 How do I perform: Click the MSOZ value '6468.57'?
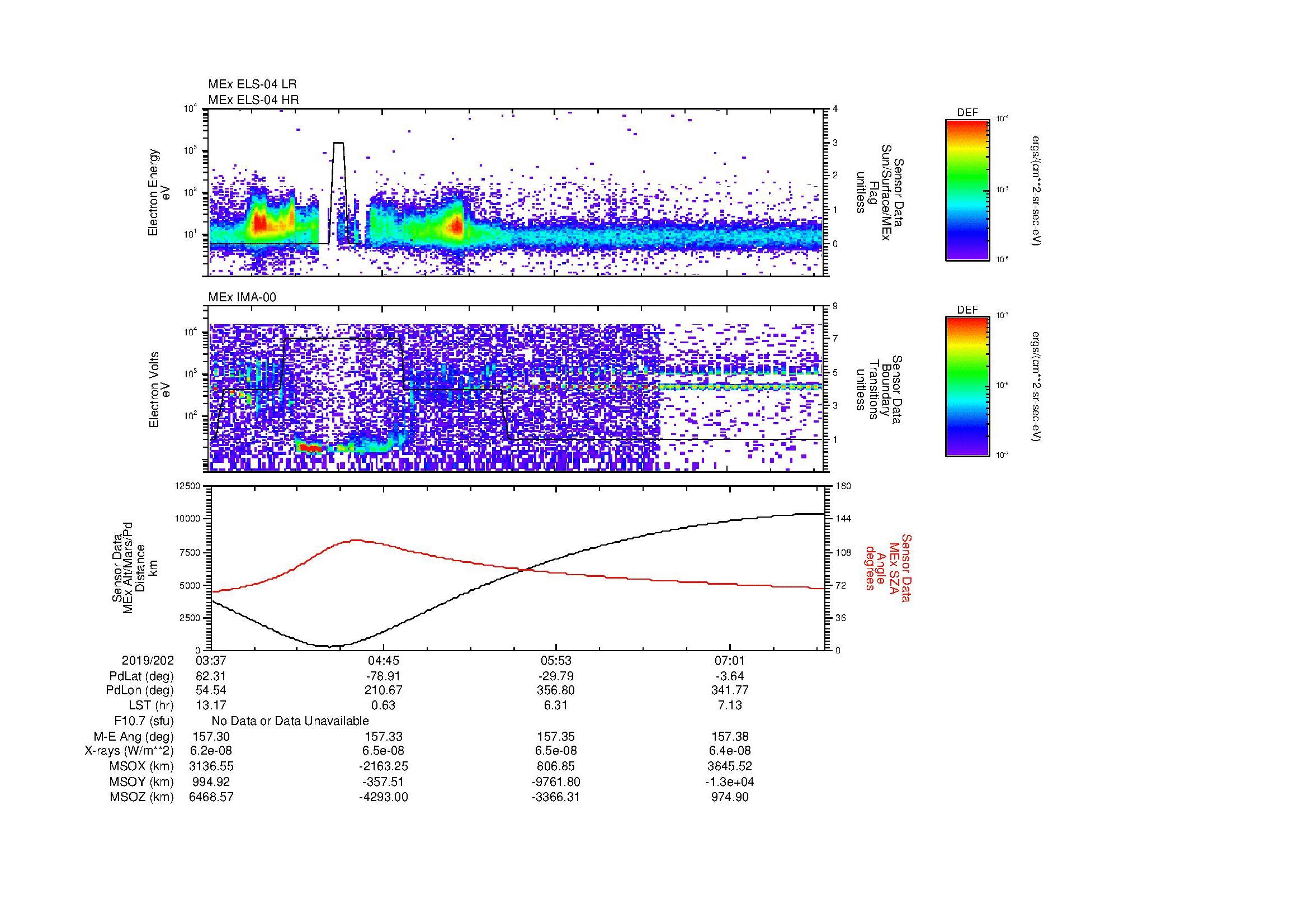[x=211, y=797]
